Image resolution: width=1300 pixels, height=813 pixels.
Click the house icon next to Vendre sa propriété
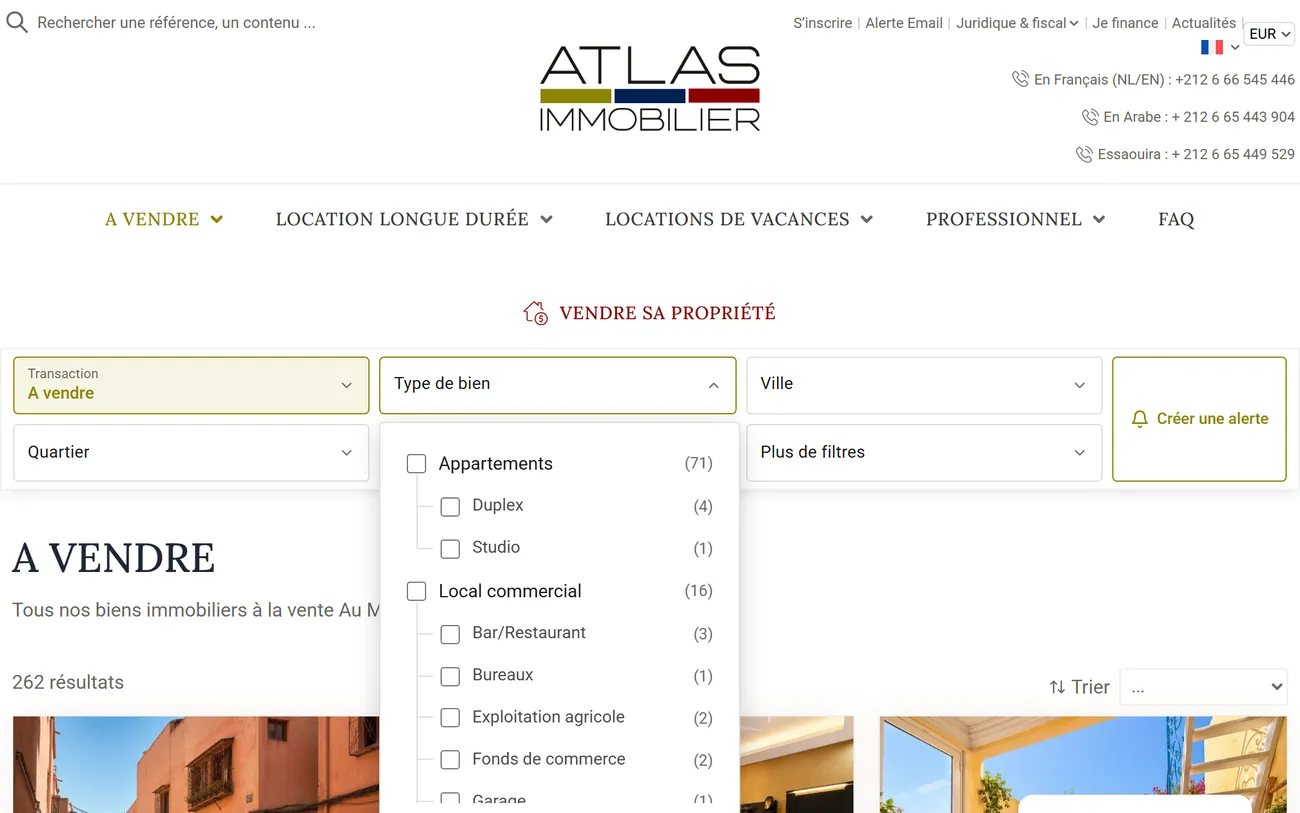click(536, 313)
